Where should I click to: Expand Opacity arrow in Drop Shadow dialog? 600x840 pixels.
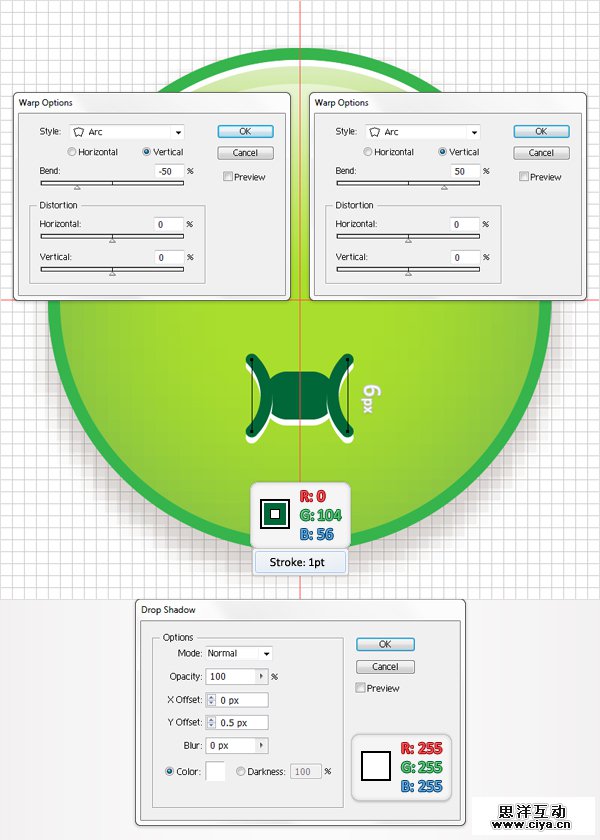click(261, 676)
